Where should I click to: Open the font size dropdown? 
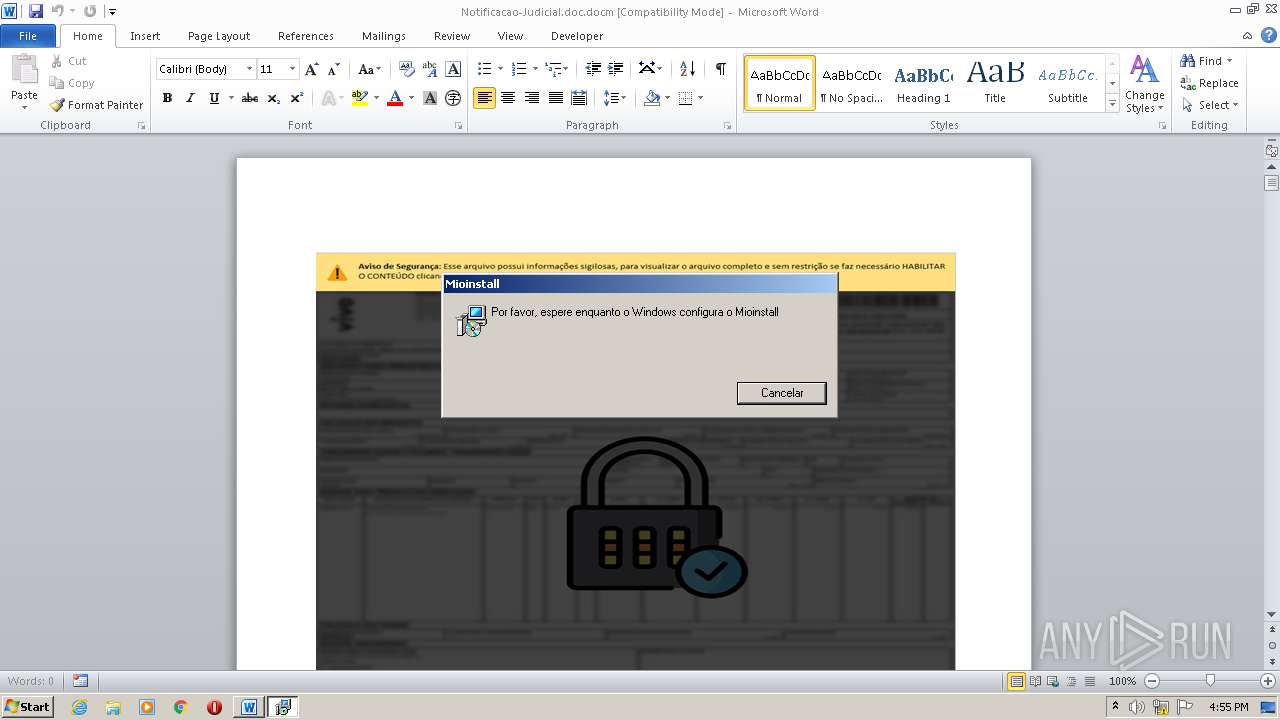(x=293, y=69)
